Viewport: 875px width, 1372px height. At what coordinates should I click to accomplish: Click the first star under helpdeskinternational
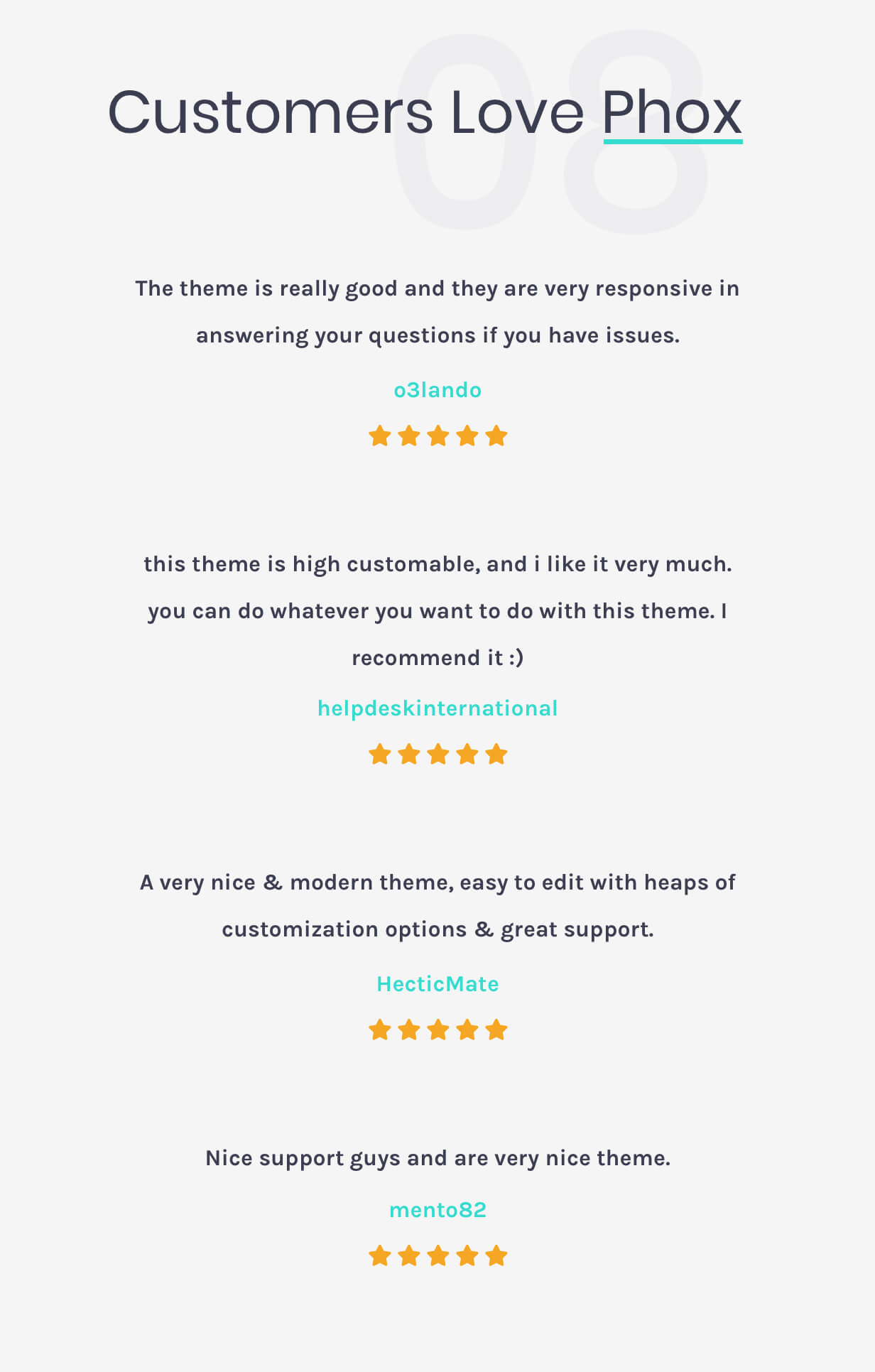tap(380, 754)
